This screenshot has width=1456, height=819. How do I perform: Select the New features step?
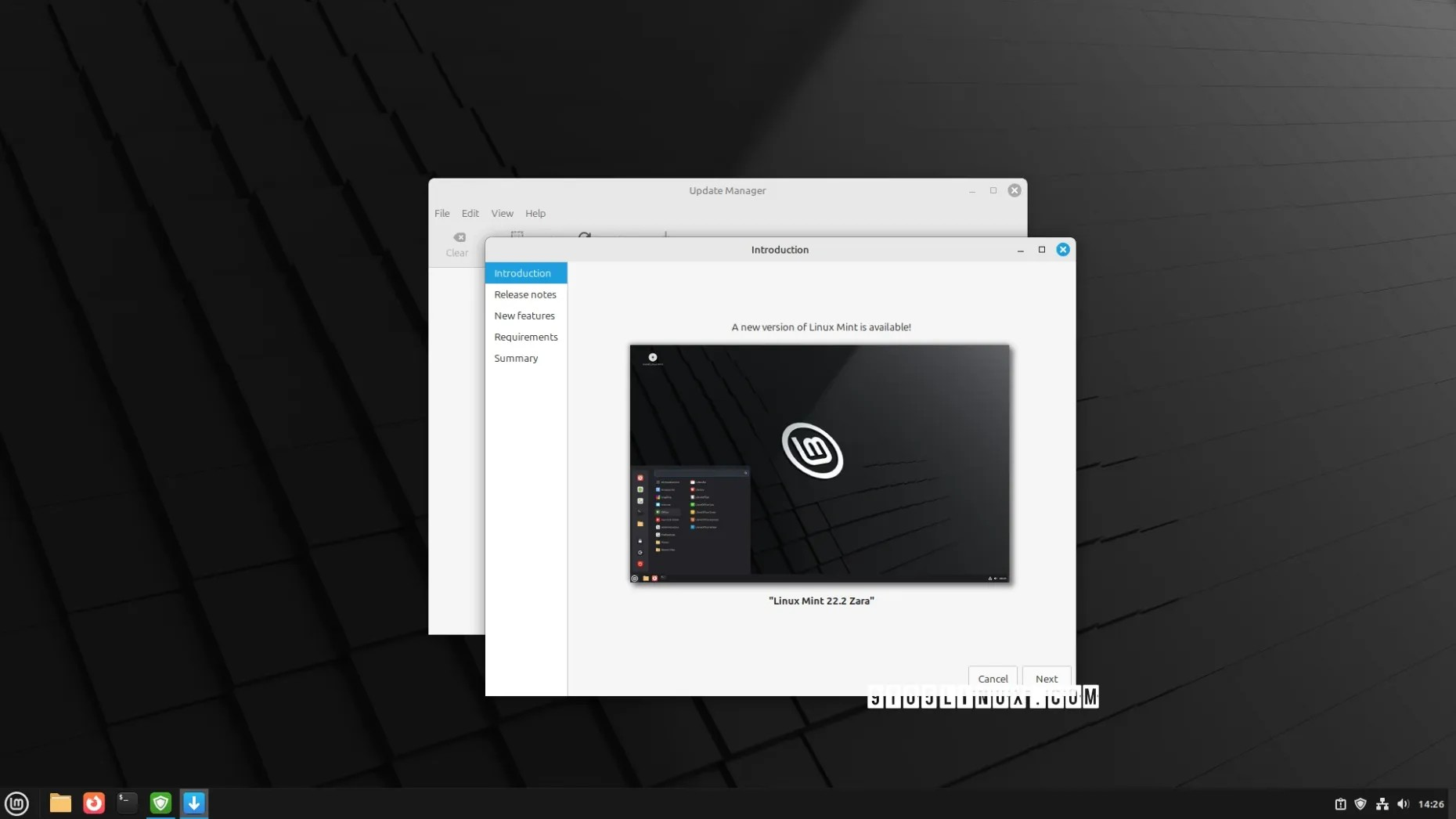pyautogui.click(x=524, y=316)
